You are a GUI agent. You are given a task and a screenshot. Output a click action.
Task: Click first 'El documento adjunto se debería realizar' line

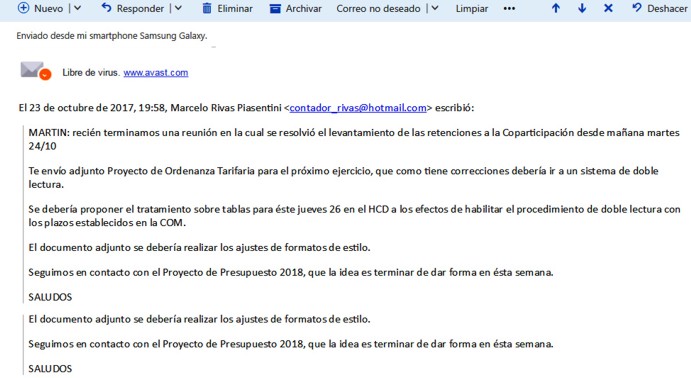pyautogui.click(x=199, y=248)
